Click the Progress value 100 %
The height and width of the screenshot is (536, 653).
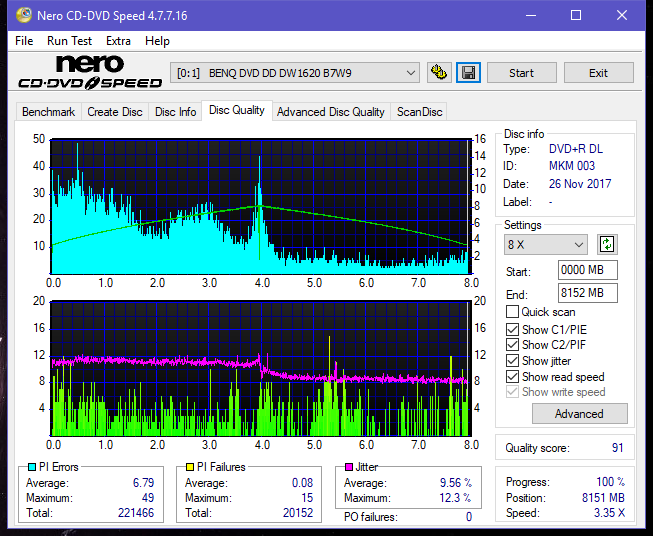tap(611, 482)
